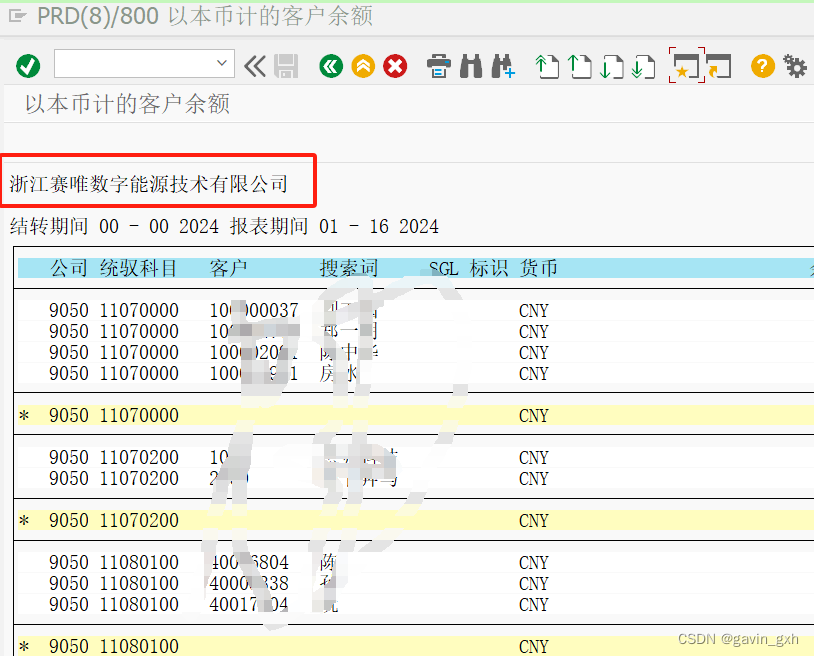This screenshot has width=814, height=656.
Task: Go to Last Page icon
Action: (x=643, y=66)
